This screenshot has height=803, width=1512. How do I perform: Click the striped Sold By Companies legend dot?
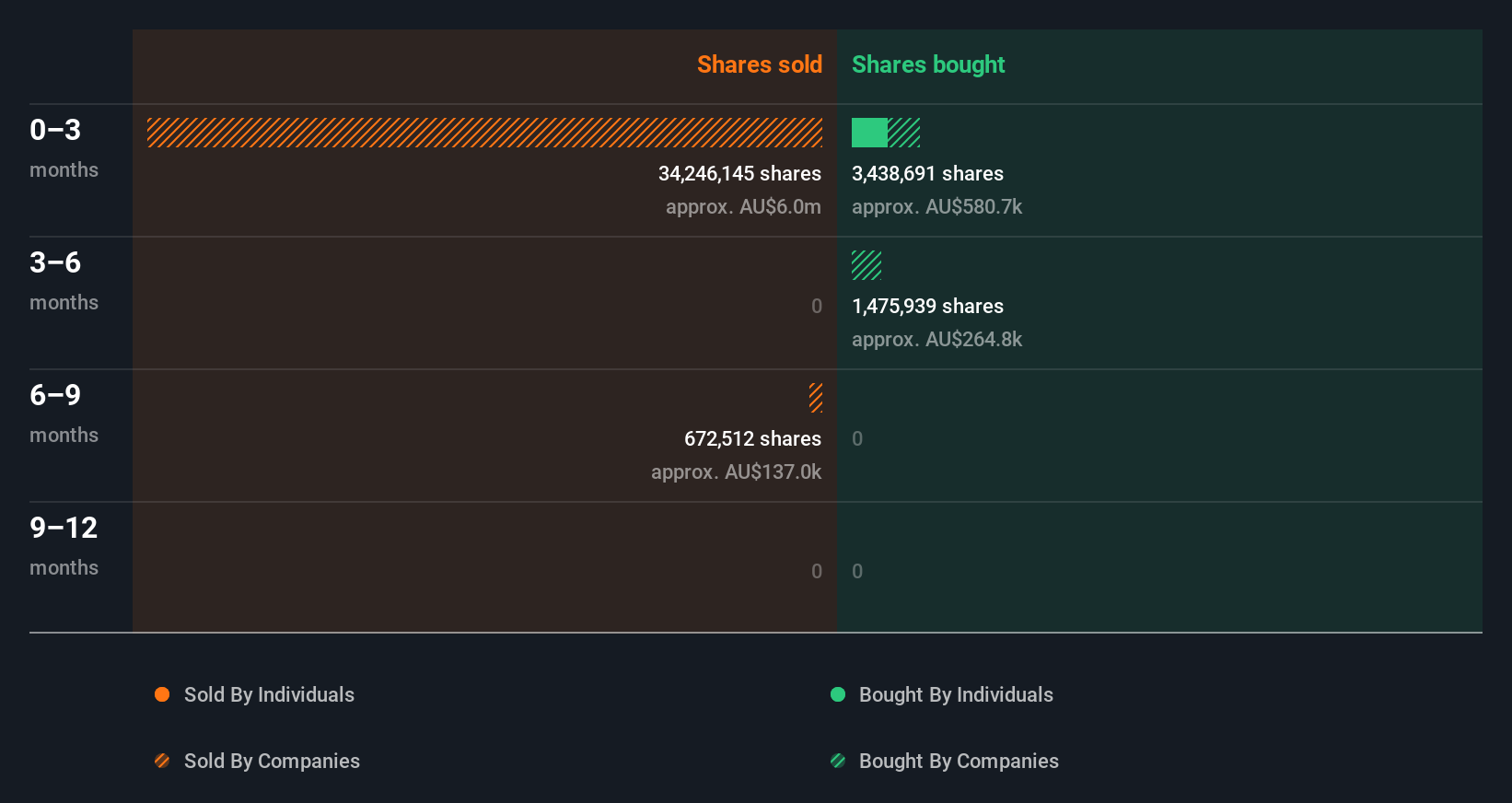pos(162,761)
